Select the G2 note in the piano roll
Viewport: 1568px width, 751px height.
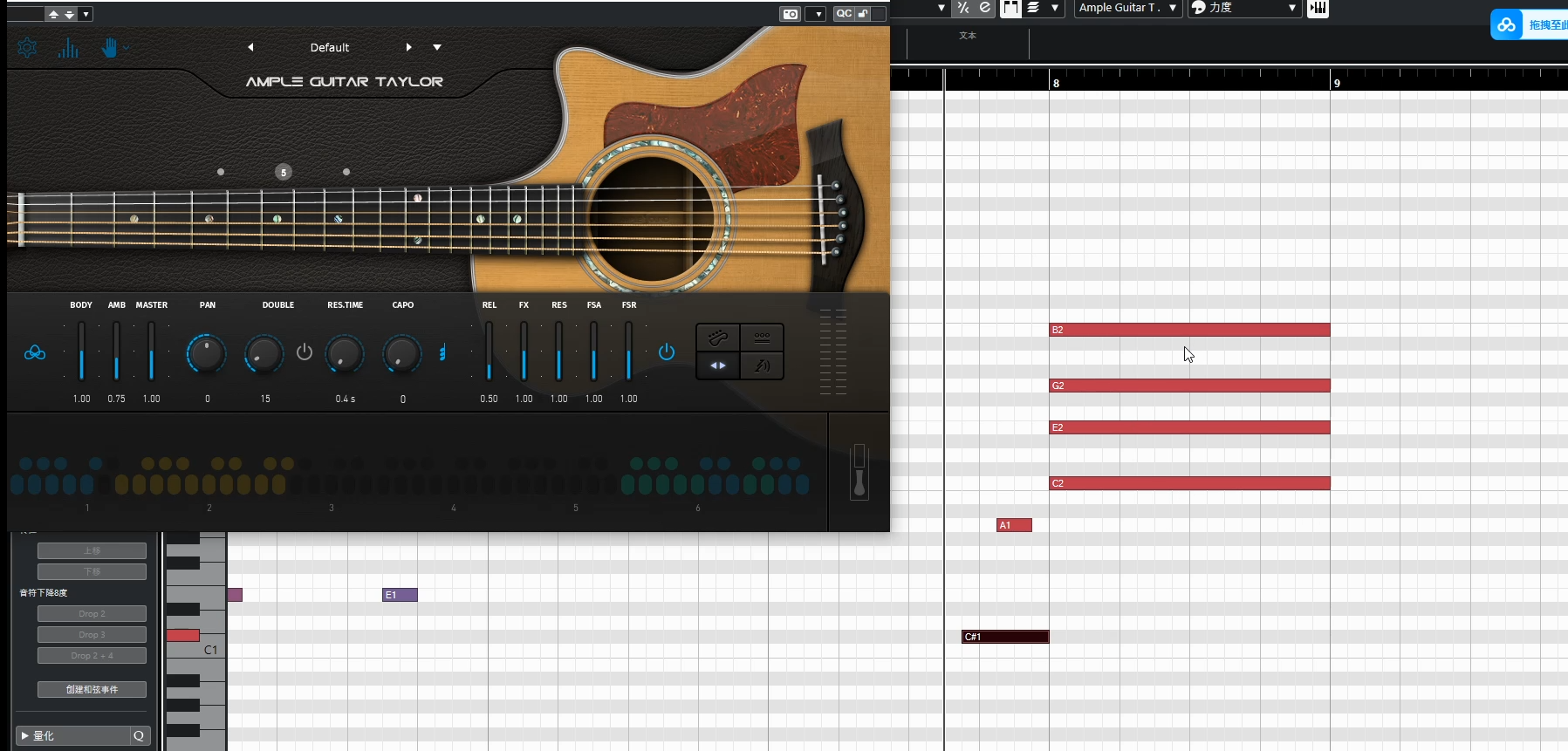tap(1189, 386)
